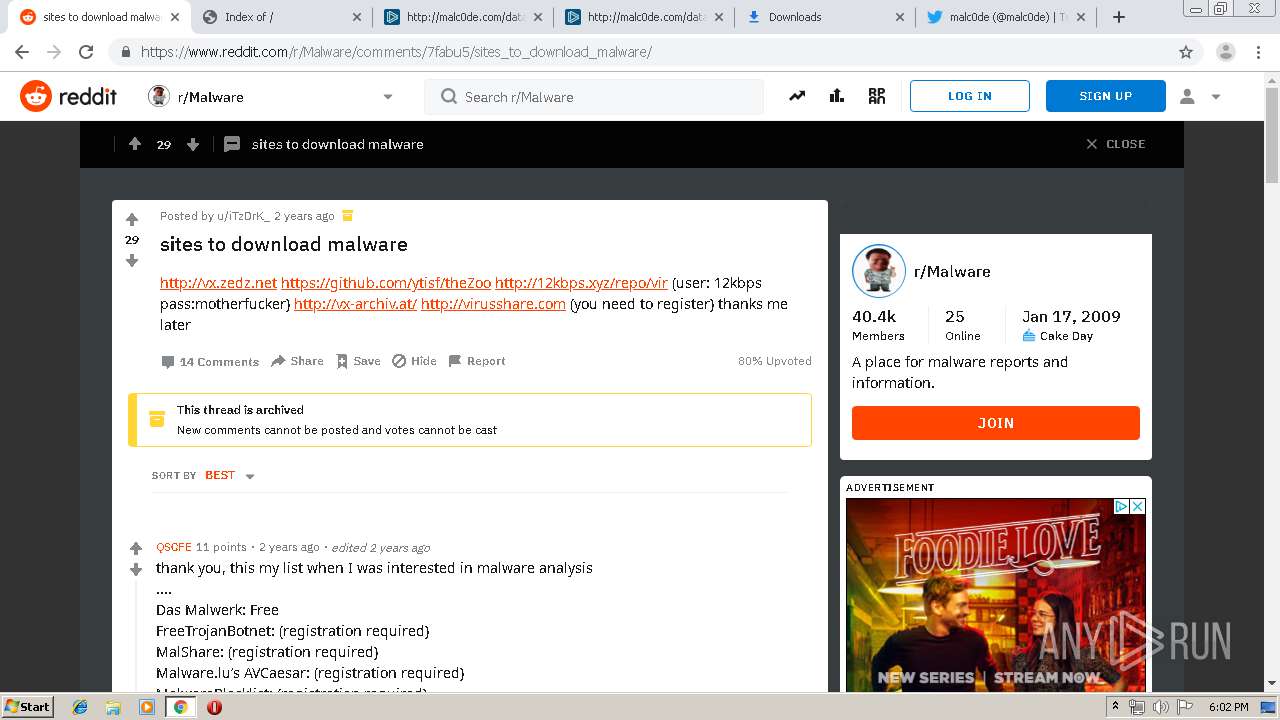Open the virusshare.com link
The width and height of the screenshot is (1280, 720).
tap(493, 304)
